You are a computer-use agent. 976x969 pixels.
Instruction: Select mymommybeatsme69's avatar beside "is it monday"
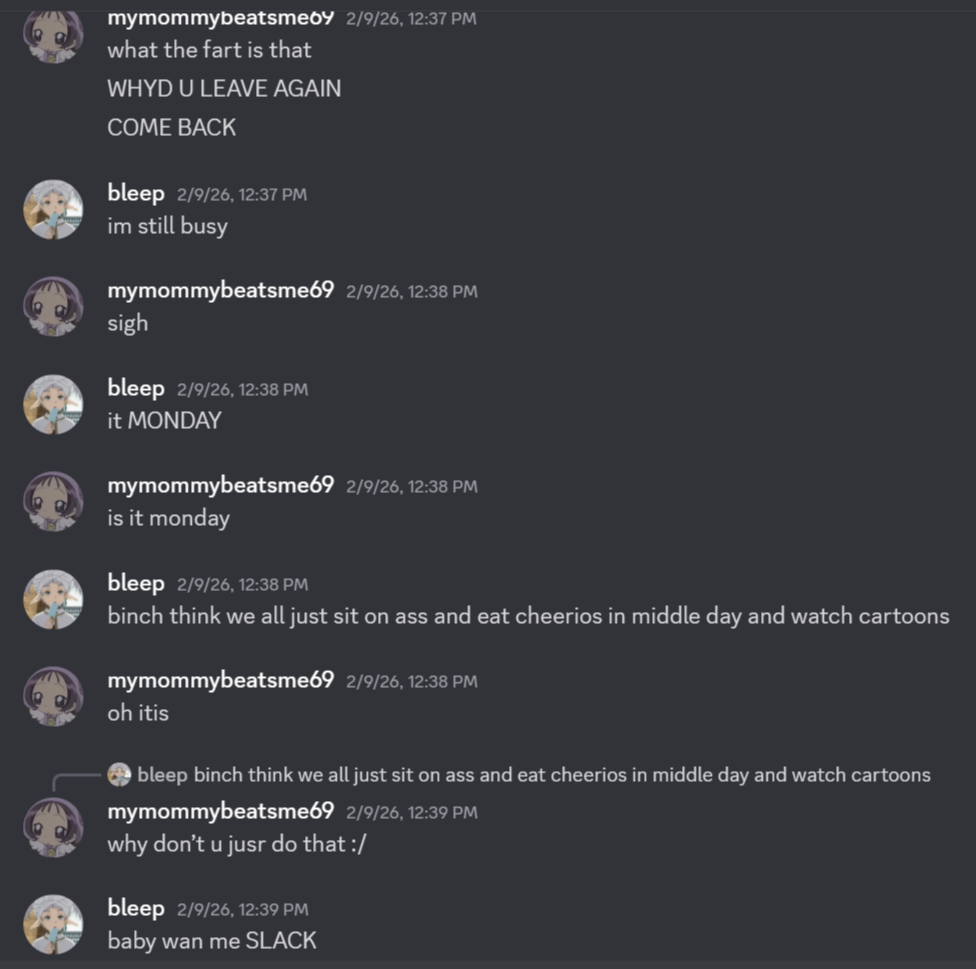[x=53, y=502]
